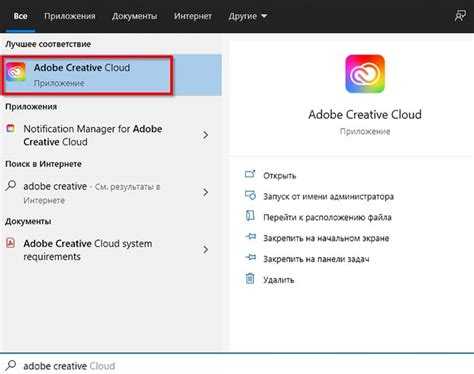Click the search box magnifier icon
Viewport: 474px width, 374px height.
click(11, 365)
